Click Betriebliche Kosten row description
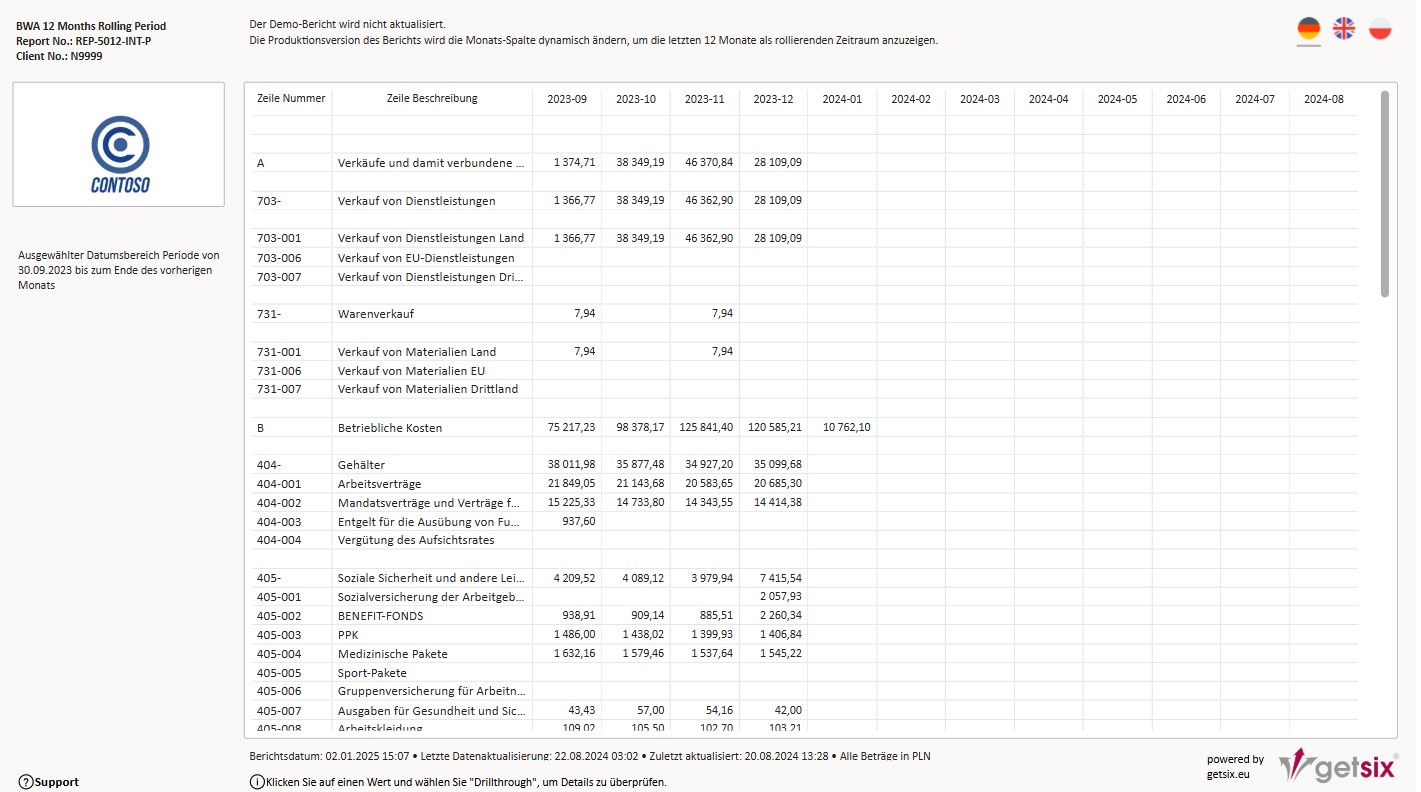The image size is (1421, 792). tap(390, 428)
